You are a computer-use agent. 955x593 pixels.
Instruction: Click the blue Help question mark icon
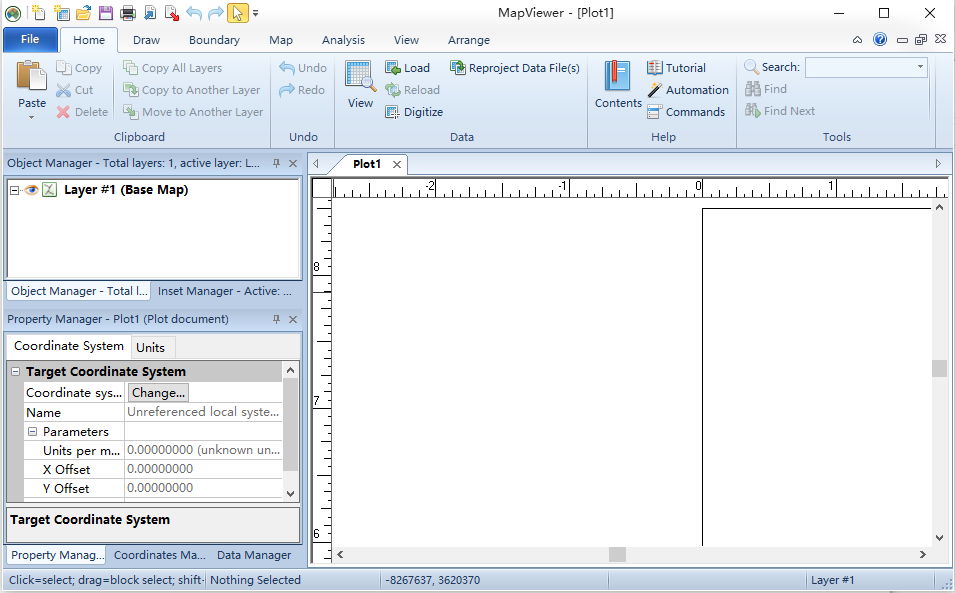[x=879, y=40]
